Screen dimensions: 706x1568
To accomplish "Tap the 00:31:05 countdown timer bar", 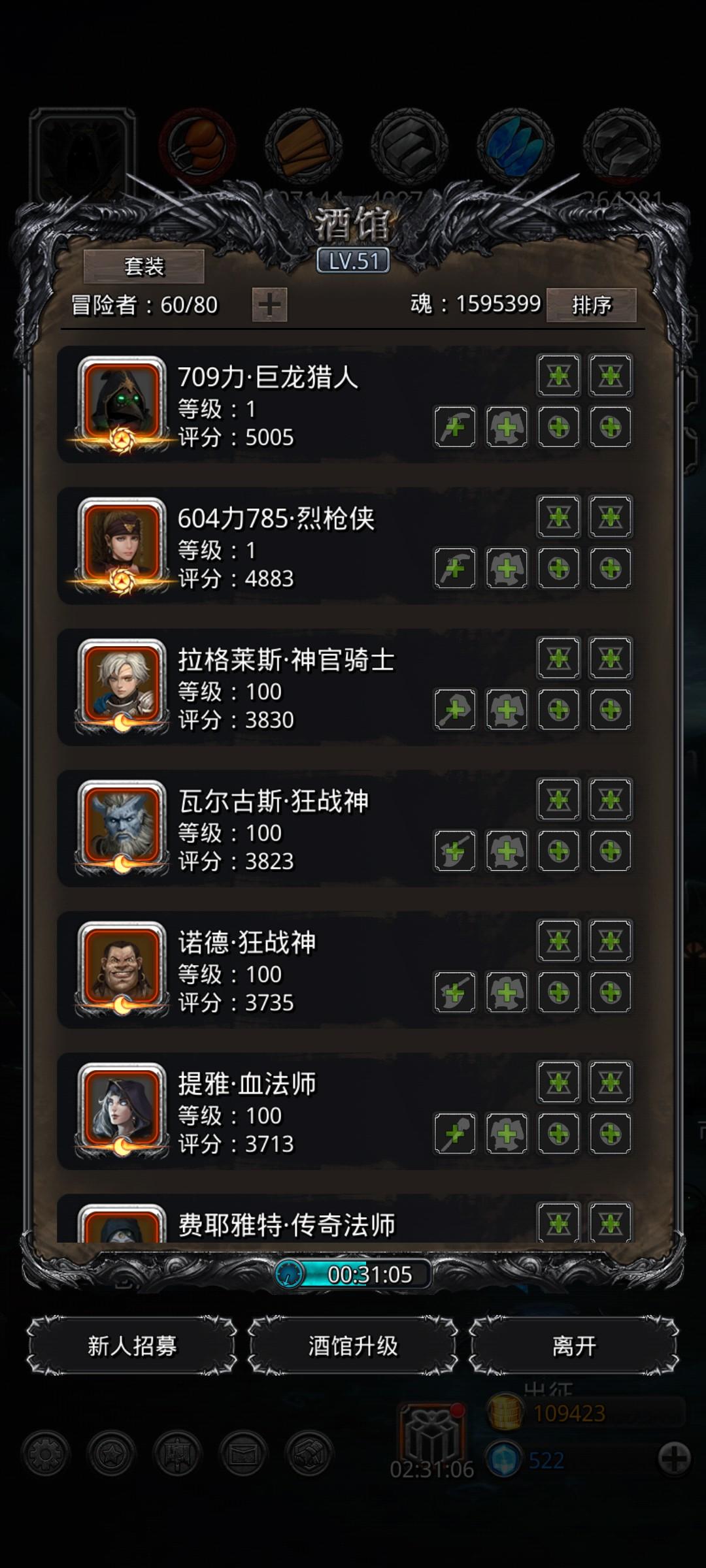I will pyautogui.click(x=353, y=1274).
